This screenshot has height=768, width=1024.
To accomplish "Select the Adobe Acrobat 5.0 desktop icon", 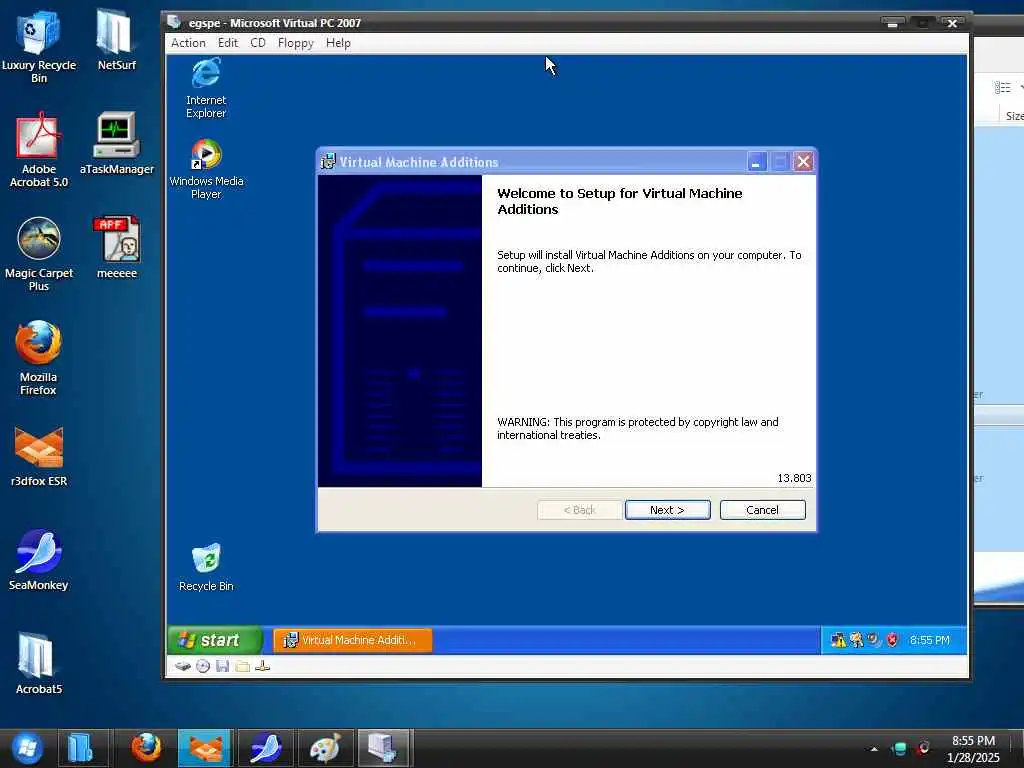I will pos(39,150).
